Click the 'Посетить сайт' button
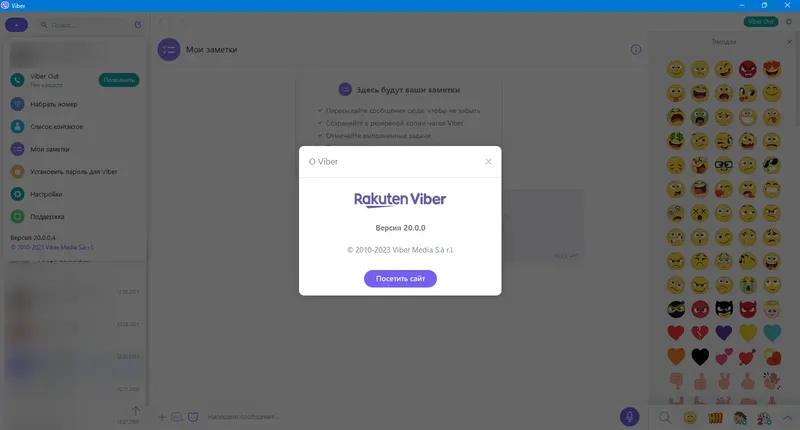 400,279
